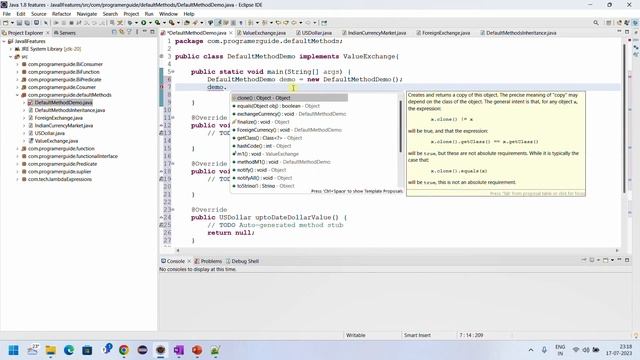Minimize the Project Explorer view
The image size is (640, 360).
144,32
